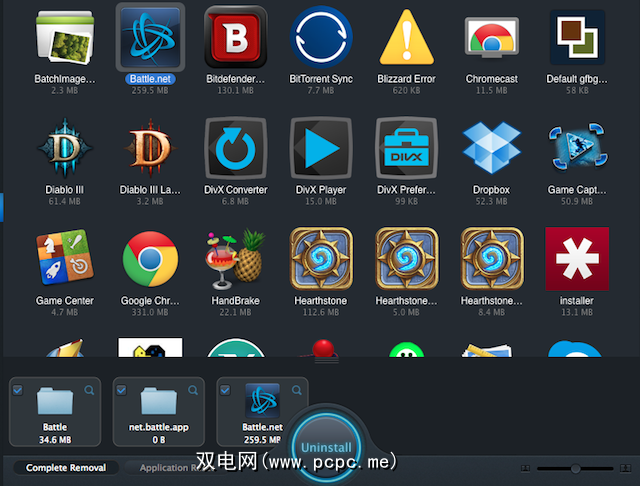Click the small icons size button
This screenshot has height=486, width=640.
526,468
